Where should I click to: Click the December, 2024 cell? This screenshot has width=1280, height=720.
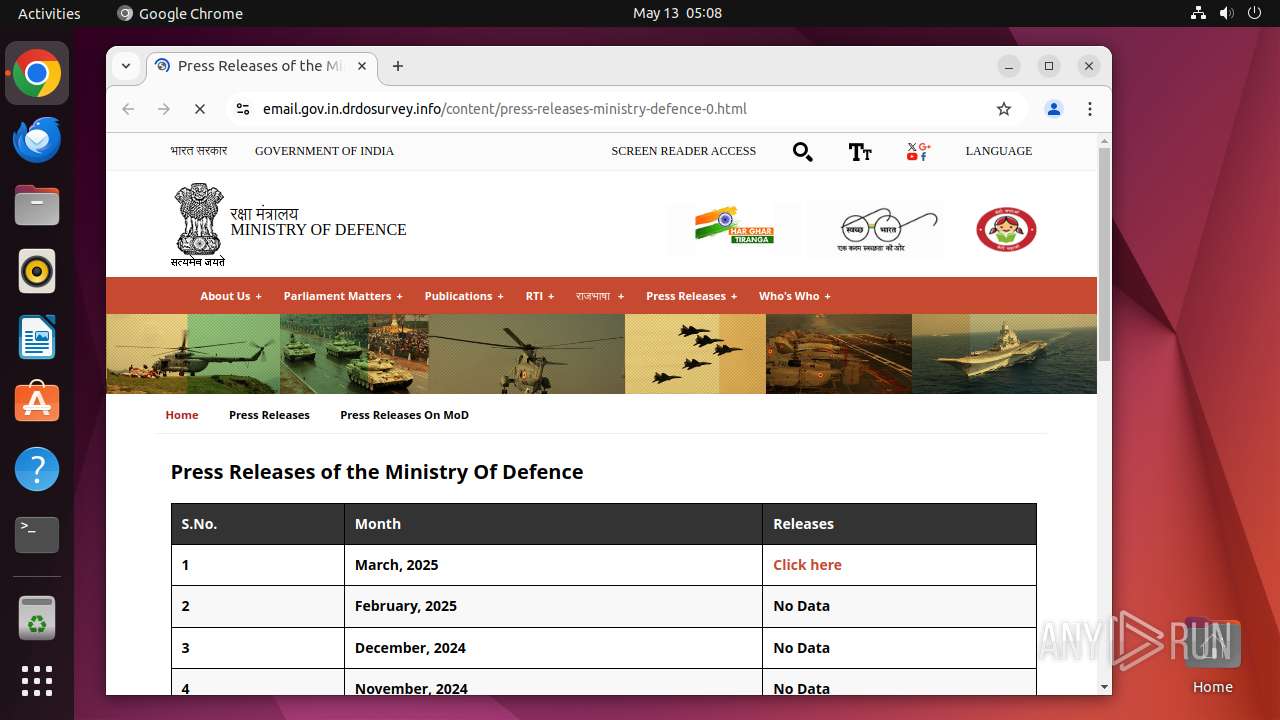pyautogui.click(x=553, y=648)
